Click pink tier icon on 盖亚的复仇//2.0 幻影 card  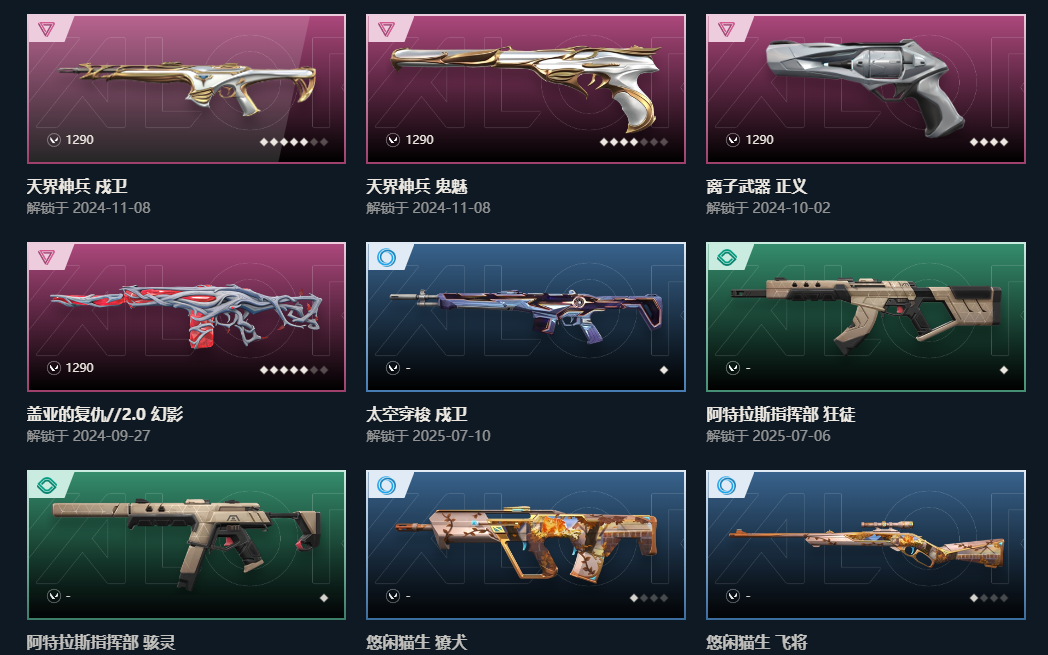[x=46, y=257]
